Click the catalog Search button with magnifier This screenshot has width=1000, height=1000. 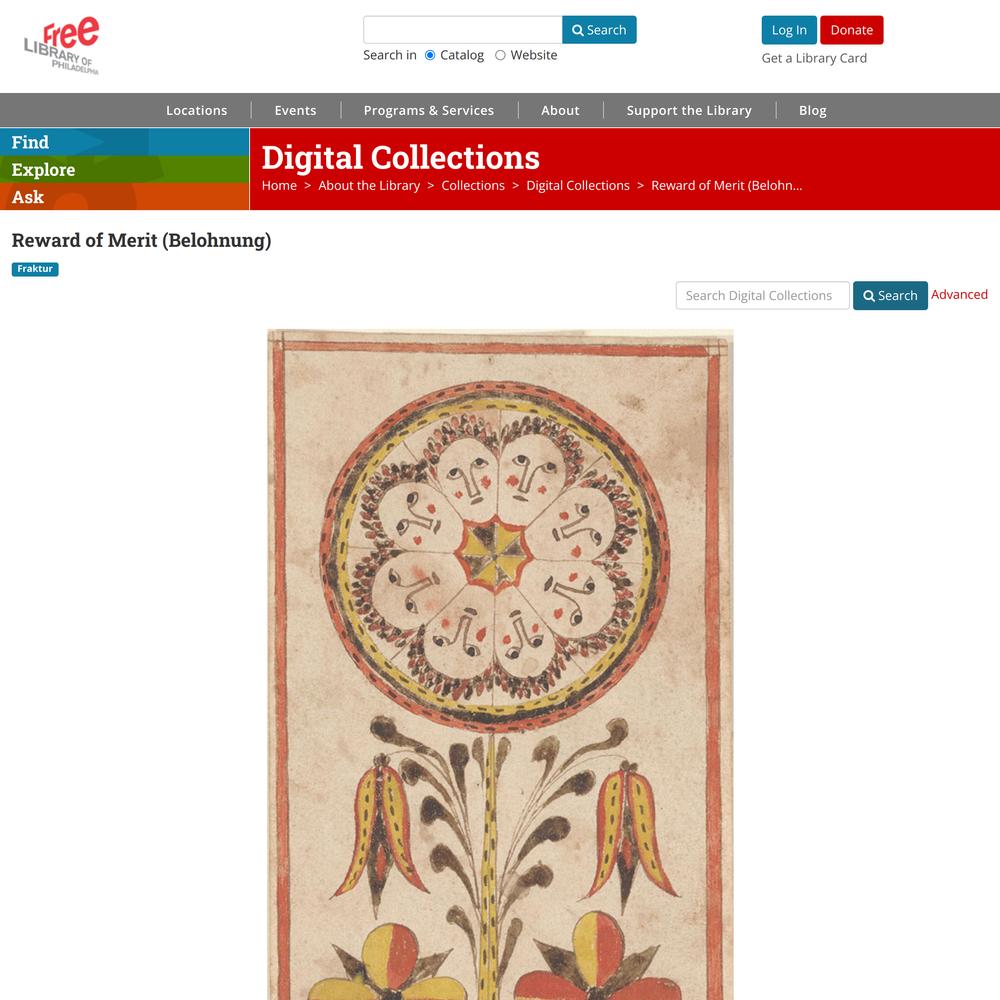pyautogui.click(x=599, y=30)
